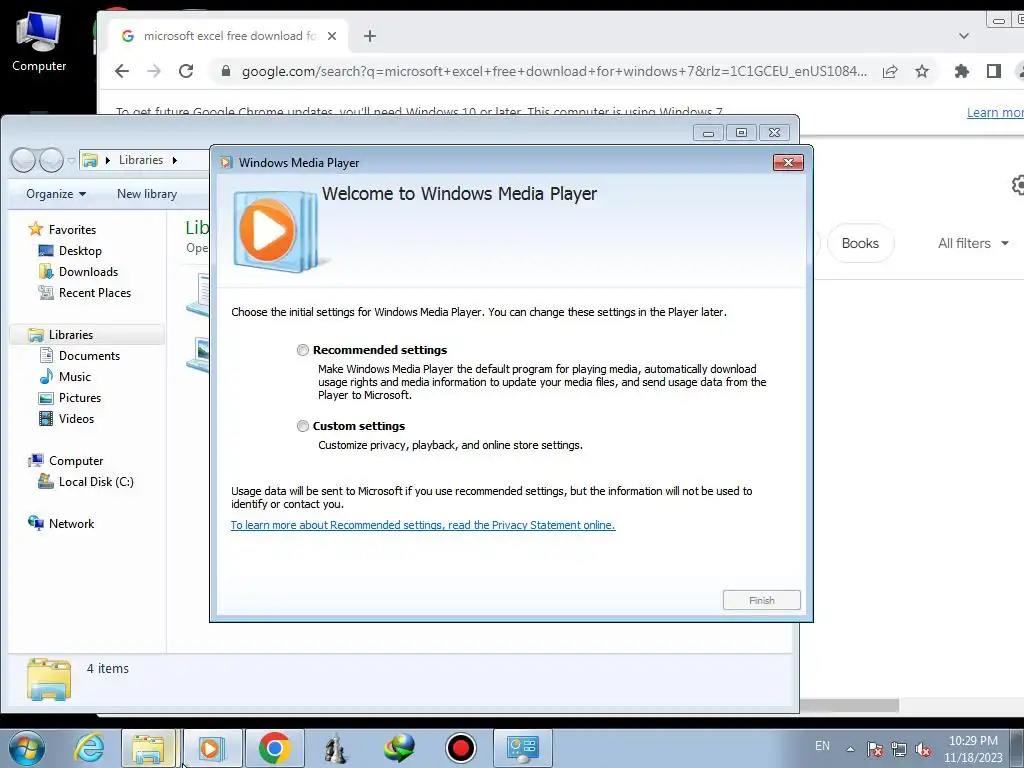Viewport: 1024px width, 768px height.
Task: Reload the Chrome page
Action: (186, 71)
